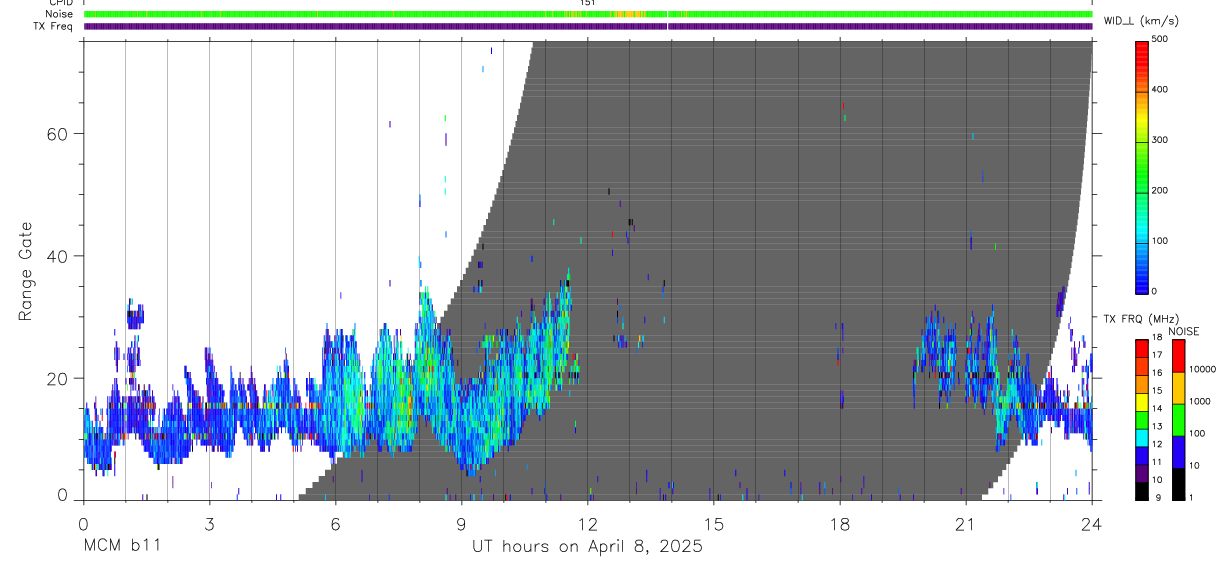1228x567 pixels.
Task: Click the '10000' label in NOISE legend
Action: coord(1203,369)
